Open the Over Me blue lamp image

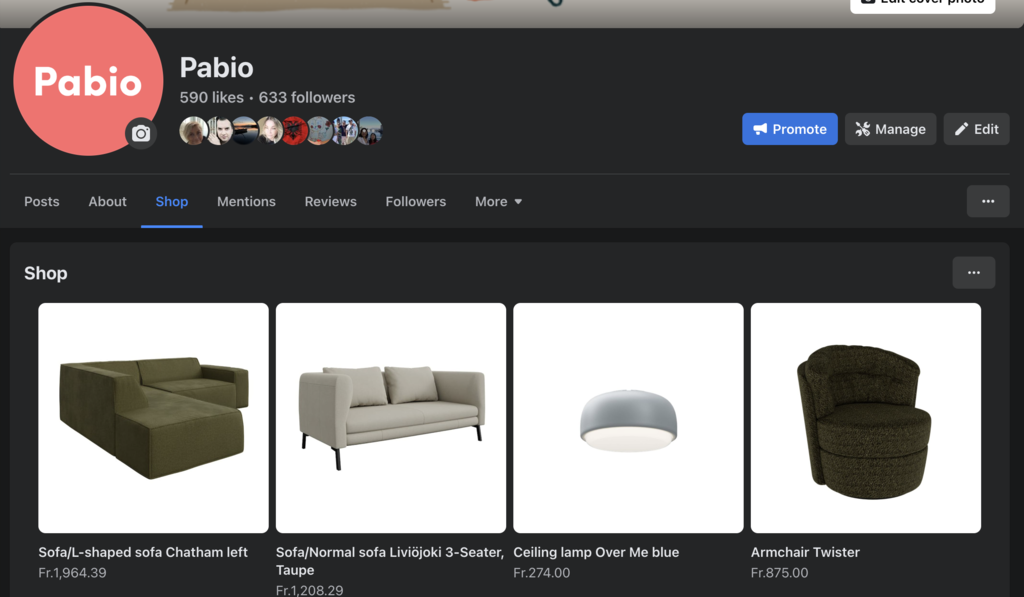pos(628,418)
